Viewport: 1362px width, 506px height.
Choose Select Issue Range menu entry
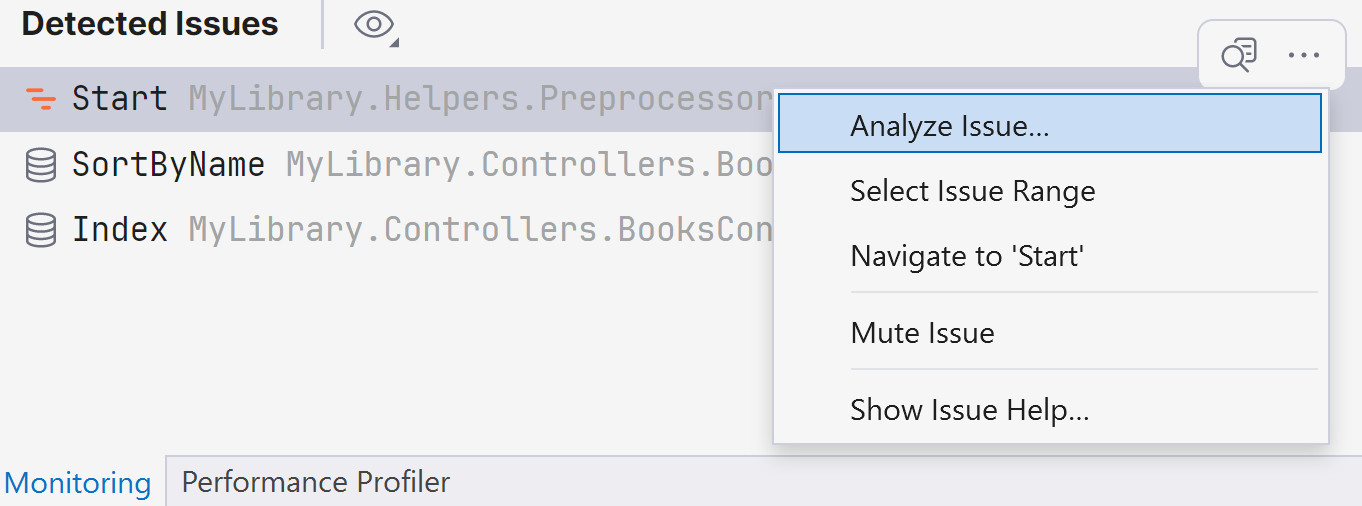click(972, 191)
